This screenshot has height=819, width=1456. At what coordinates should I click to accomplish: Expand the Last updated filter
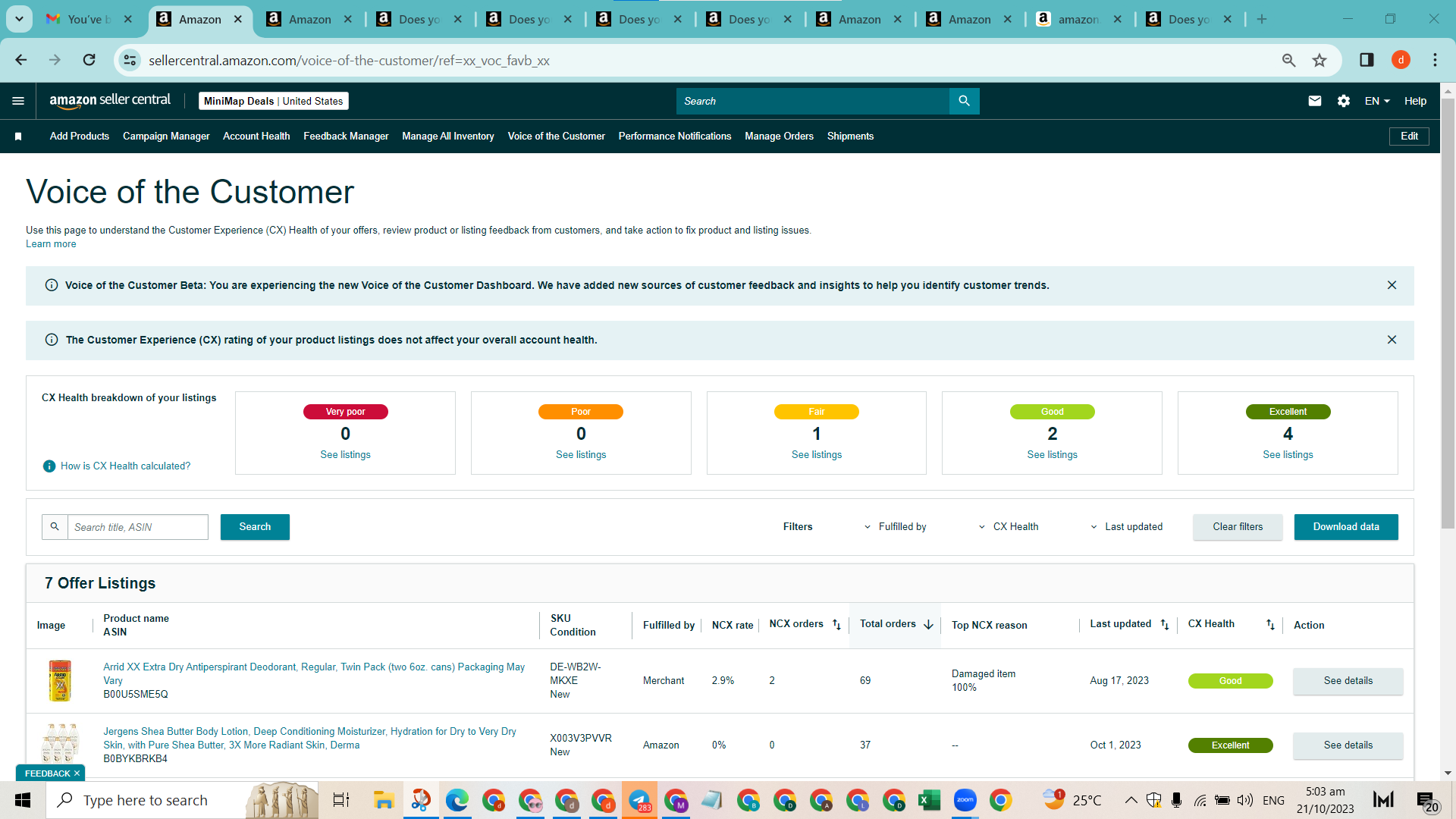[1126, 526]
